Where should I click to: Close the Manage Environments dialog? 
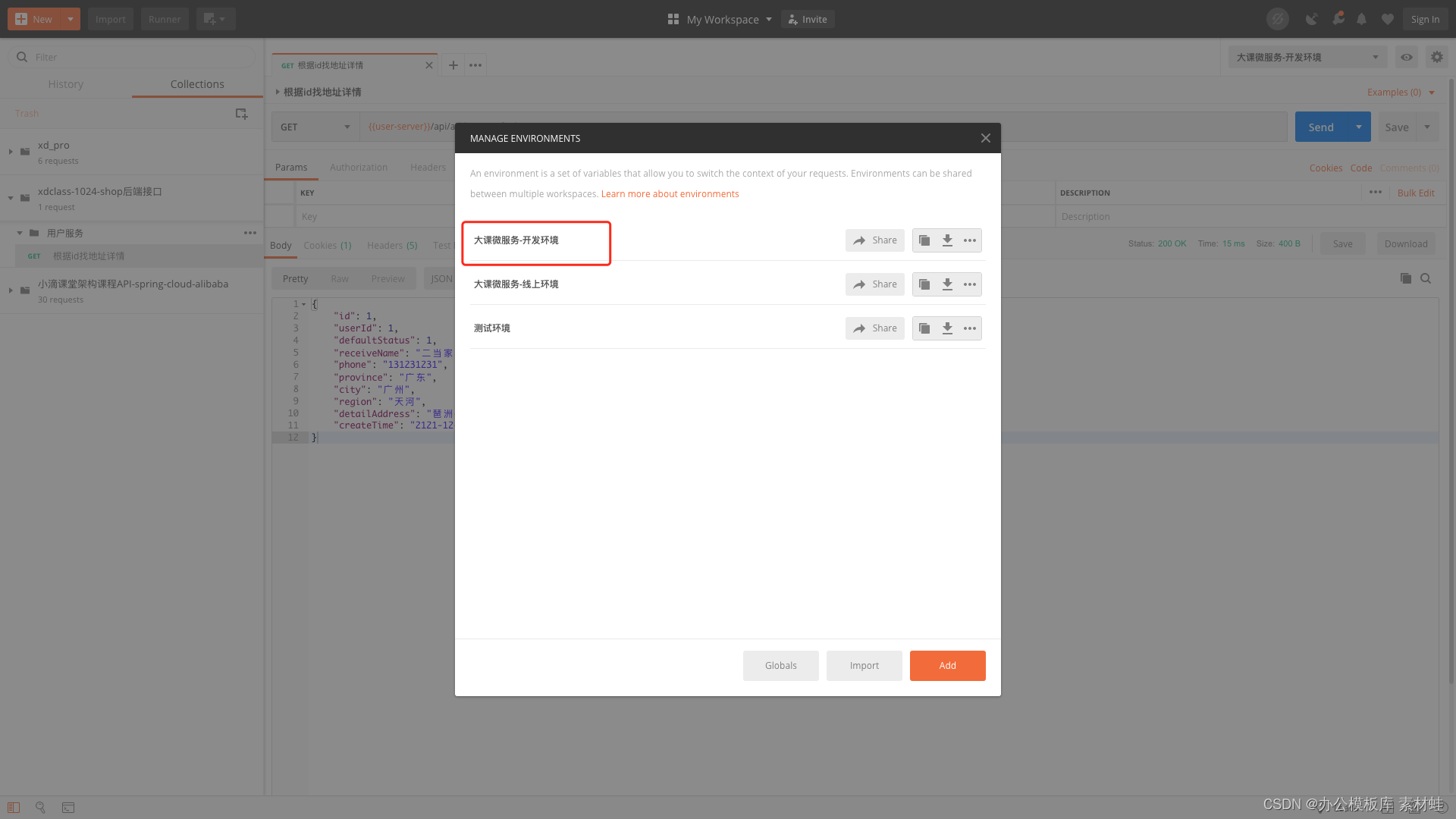coord(985,138)
